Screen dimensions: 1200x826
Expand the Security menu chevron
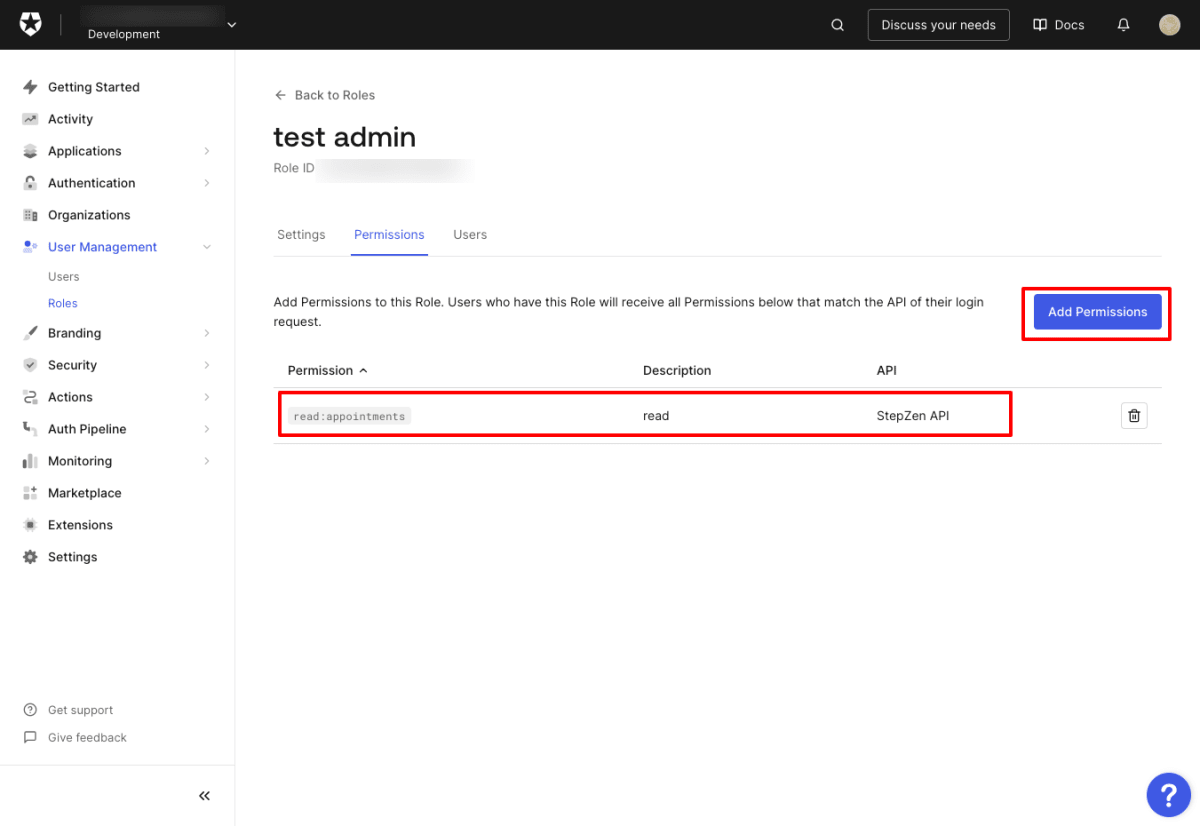click(x=207, y=365)
